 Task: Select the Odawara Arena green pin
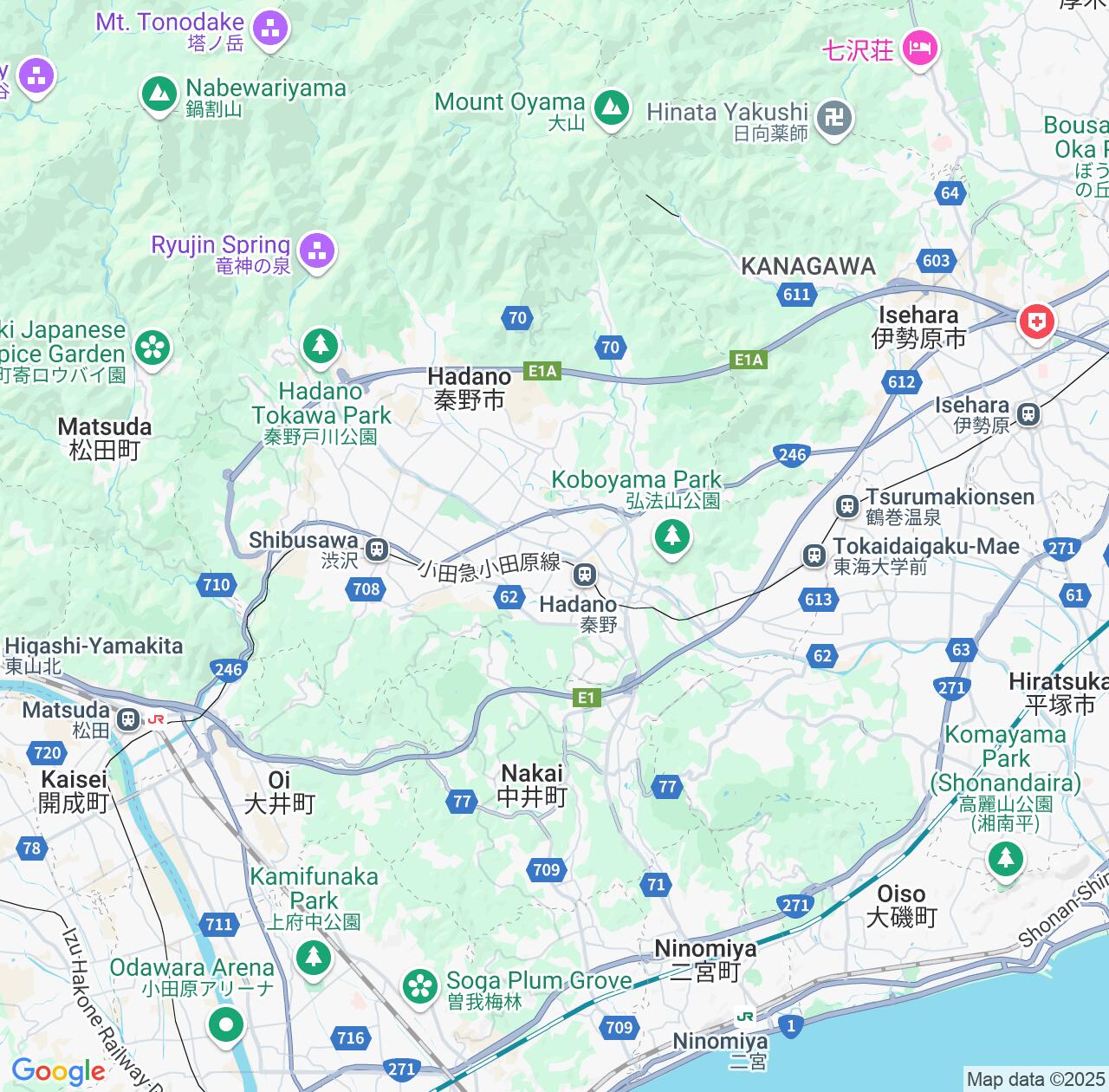click(x=226, y=1025)
